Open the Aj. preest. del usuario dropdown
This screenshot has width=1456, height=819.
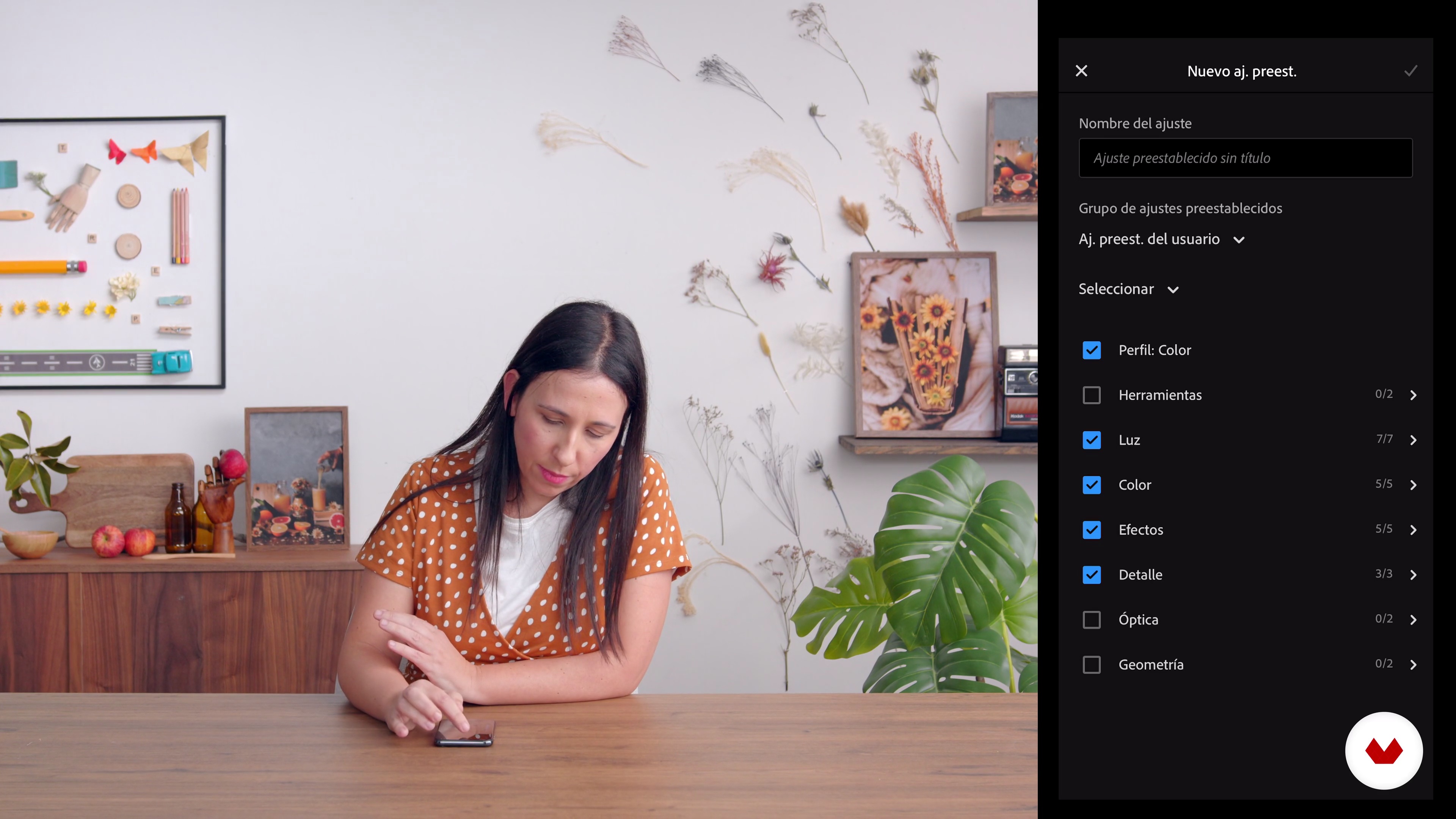tap(1161, 240)
